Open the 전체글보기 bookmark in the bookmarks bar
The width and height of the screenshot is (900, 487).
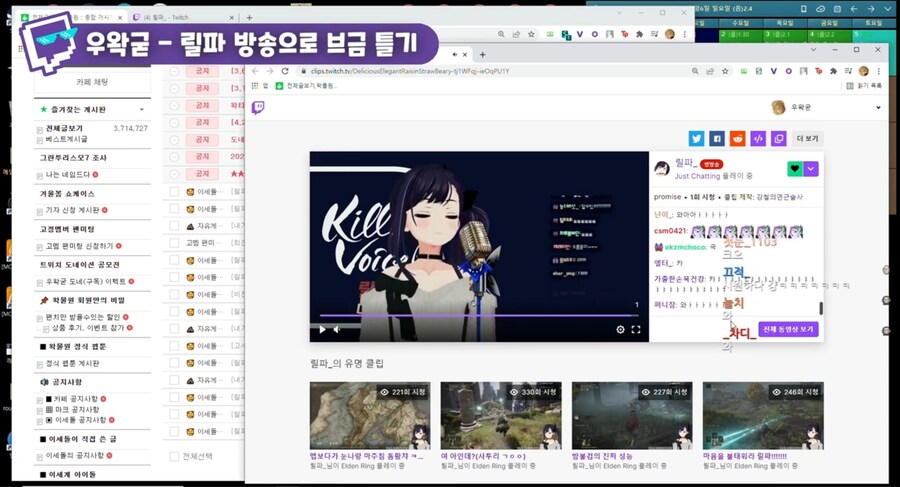307,86
